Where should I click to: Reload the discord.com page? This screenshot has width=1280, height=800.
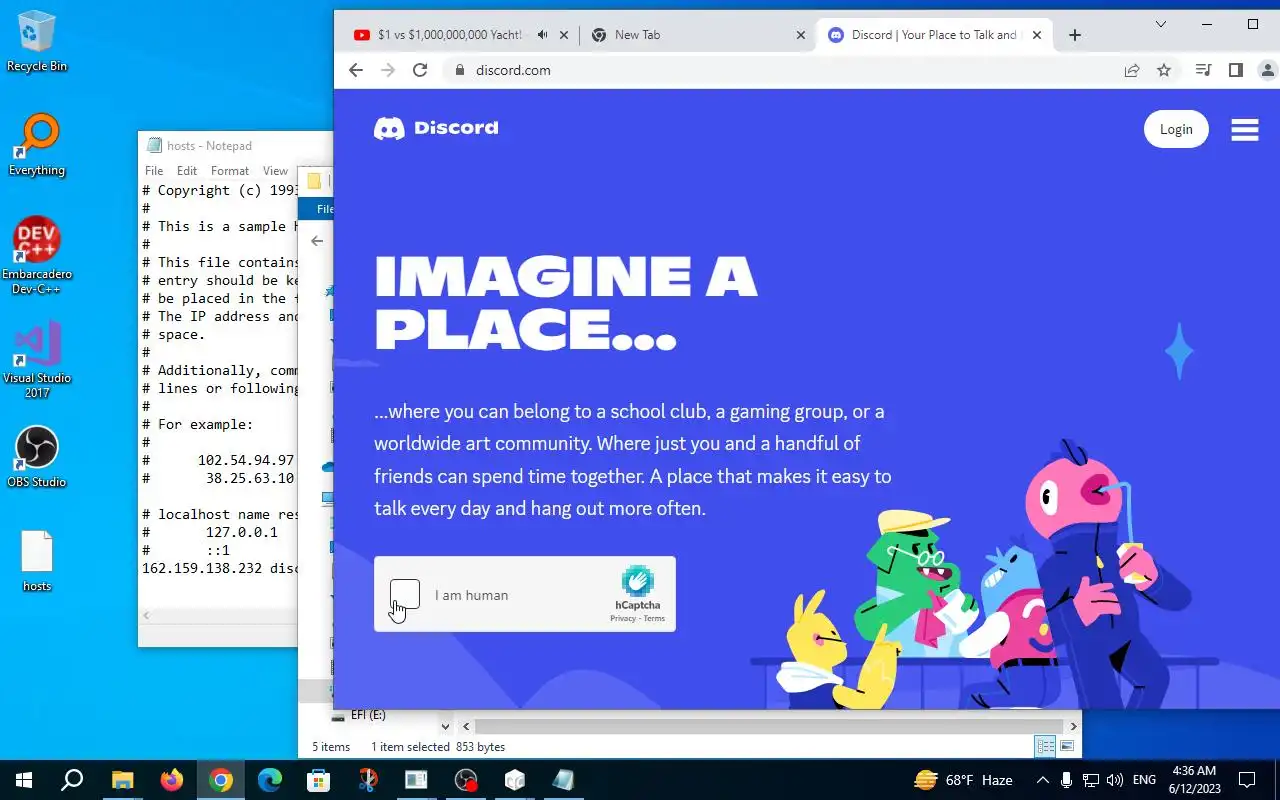tap(420, 70)
